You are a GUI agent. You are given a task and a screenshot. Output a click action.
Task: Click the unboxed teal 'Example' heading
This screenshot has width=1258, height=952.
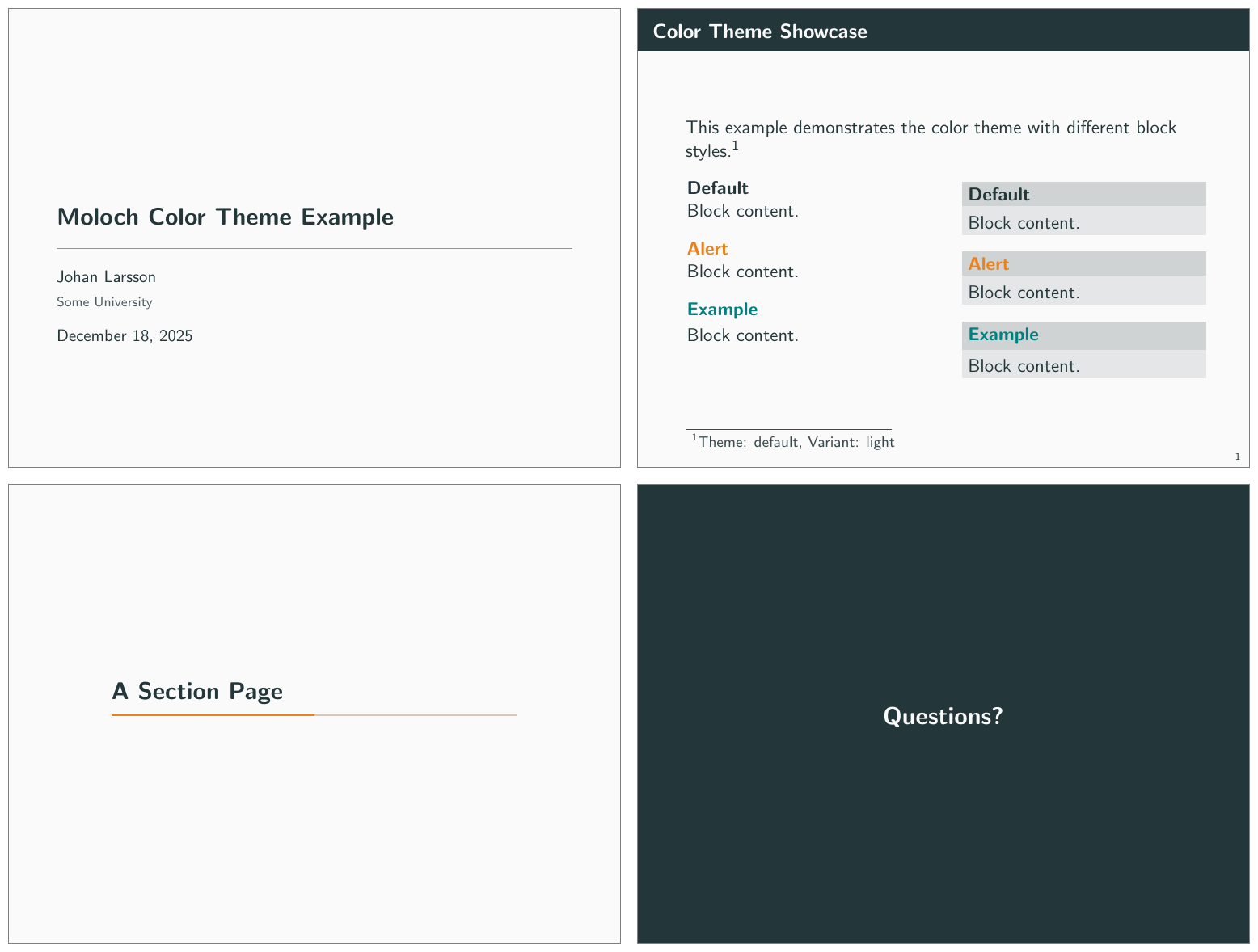[722, 310]
